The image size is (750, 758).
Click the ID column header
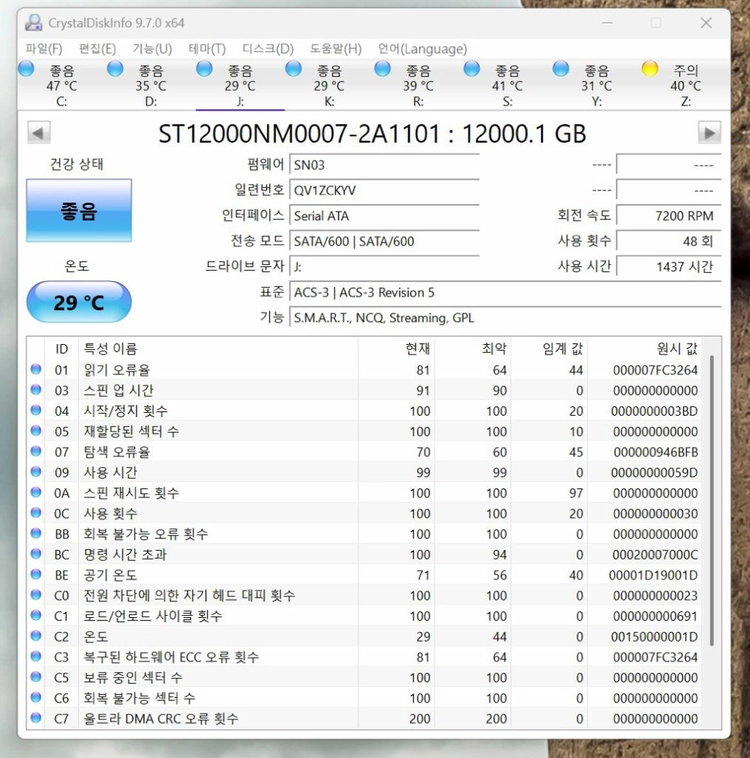(x=61, y=349)
